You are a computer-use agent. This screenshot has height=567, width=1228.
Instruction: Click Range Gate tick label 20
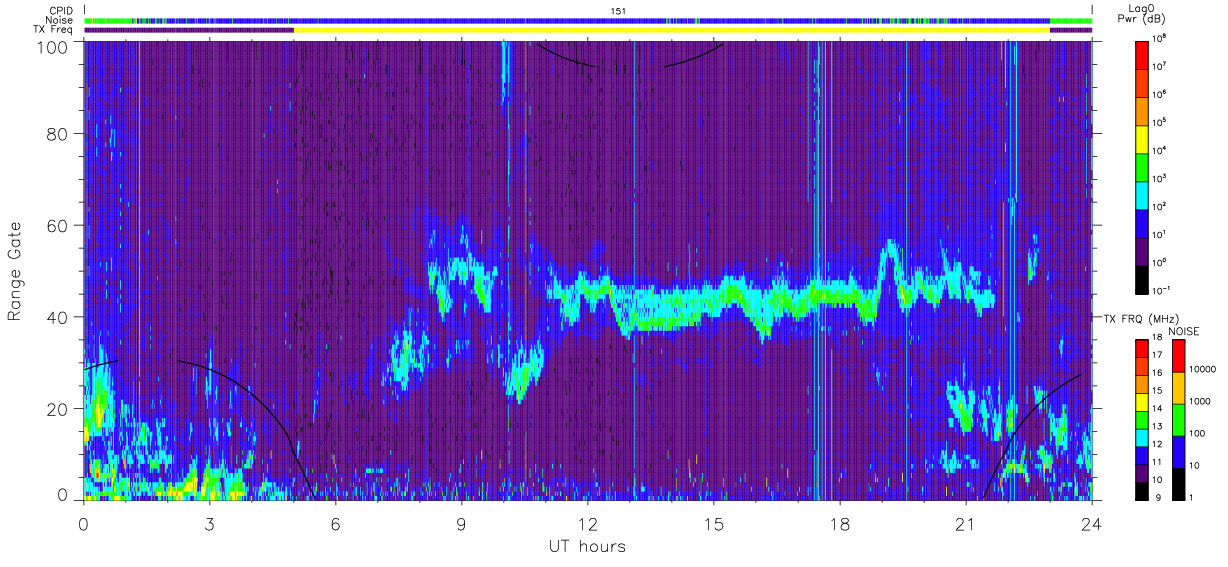point(59,408)
